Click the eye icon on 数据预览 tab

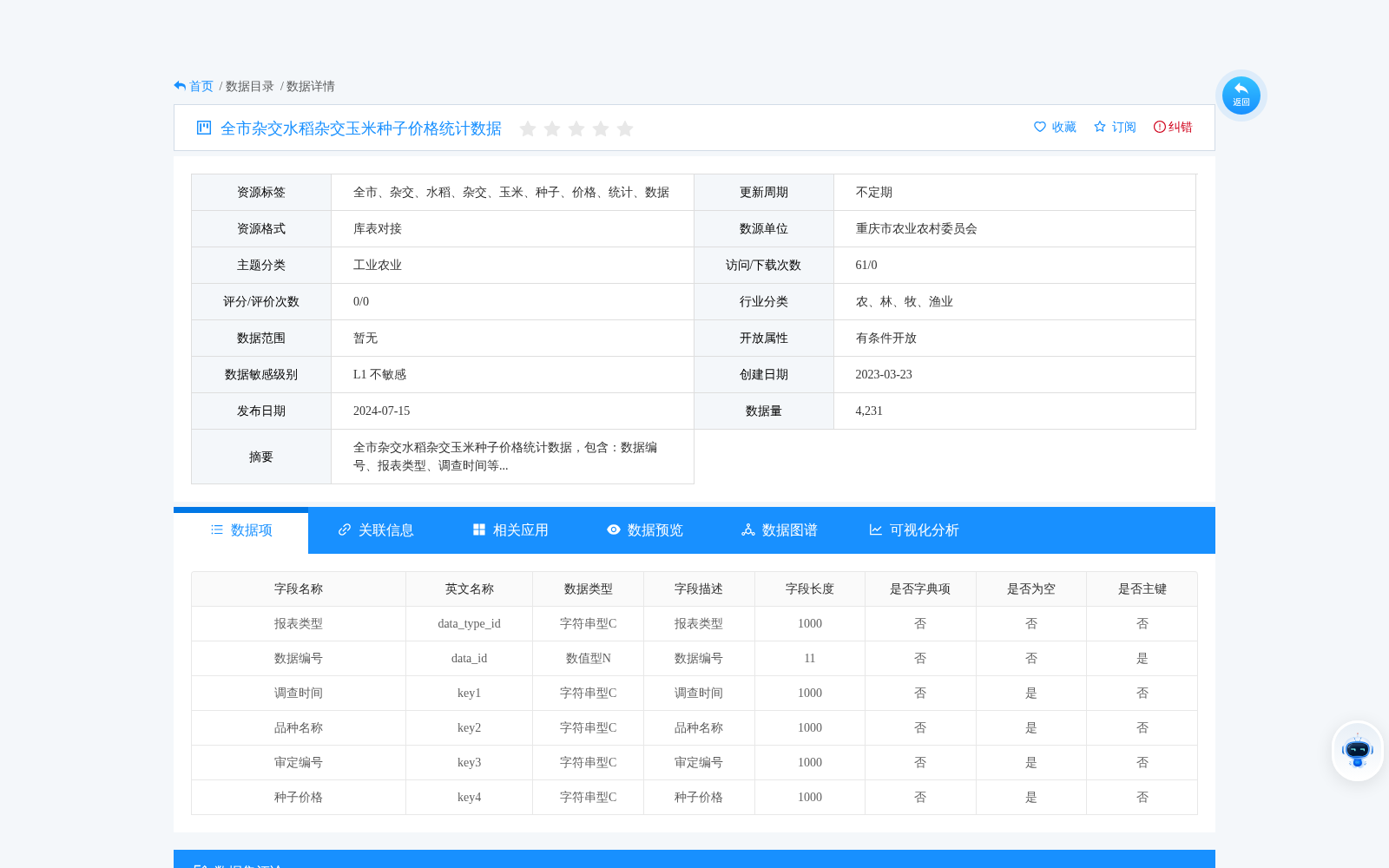coord(614,529)
